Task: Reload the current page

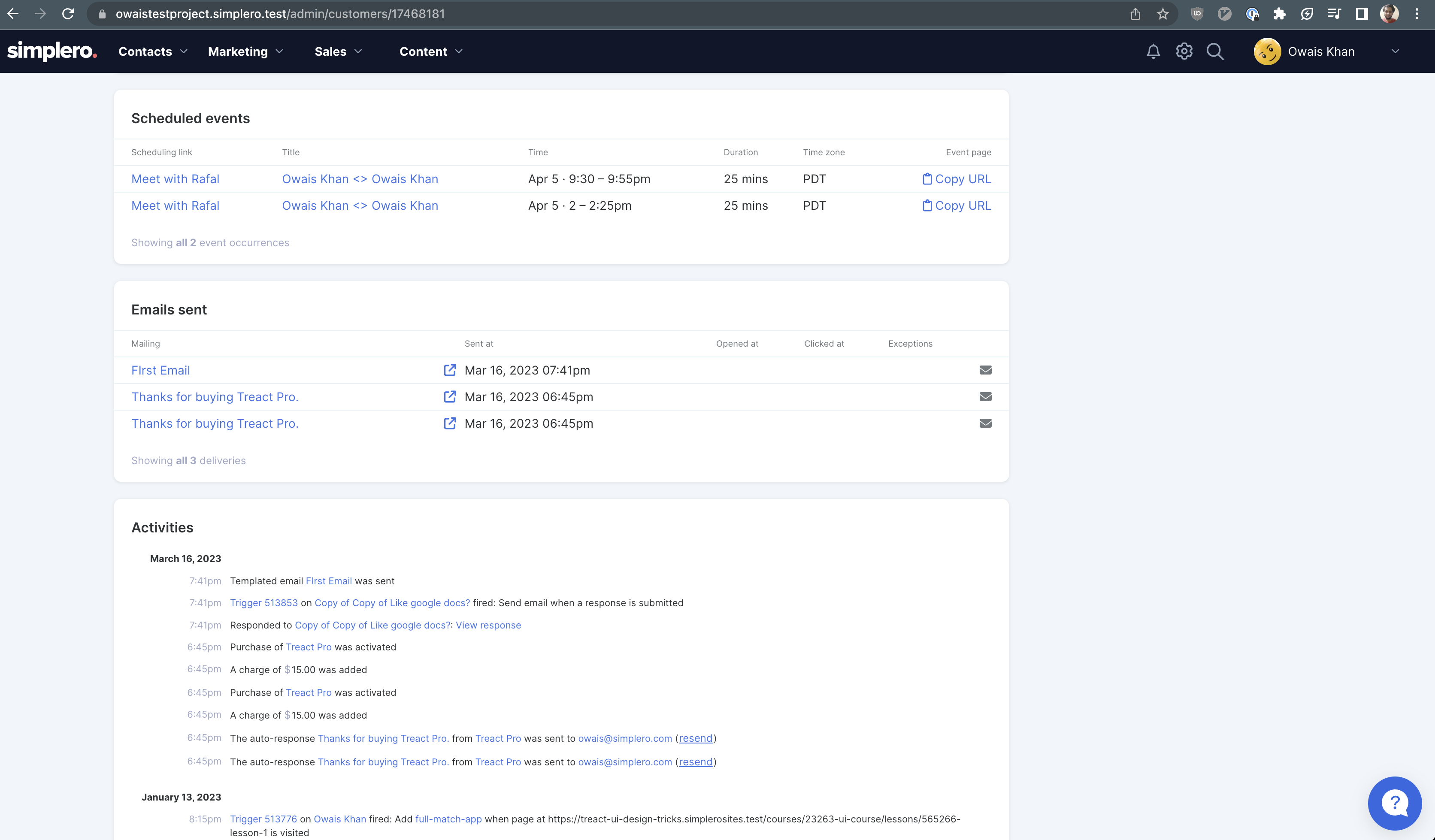Action: point(68,14)
